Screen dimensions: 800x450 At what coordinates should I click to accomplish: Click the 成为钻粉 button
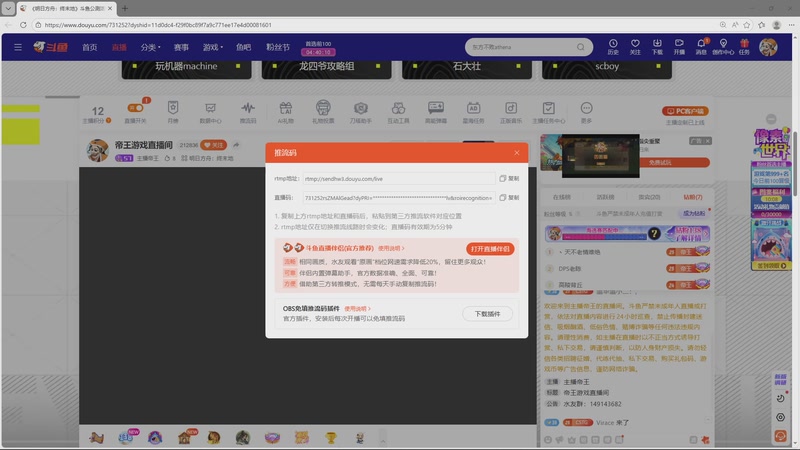point(694,214)
